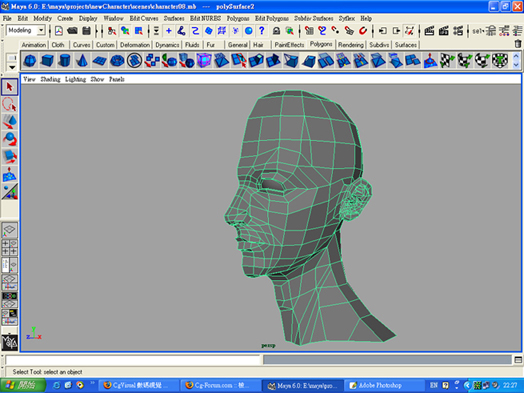Choose the Scale tool in toolbox
Screen dimensions: 524x393
click(9, 157)
